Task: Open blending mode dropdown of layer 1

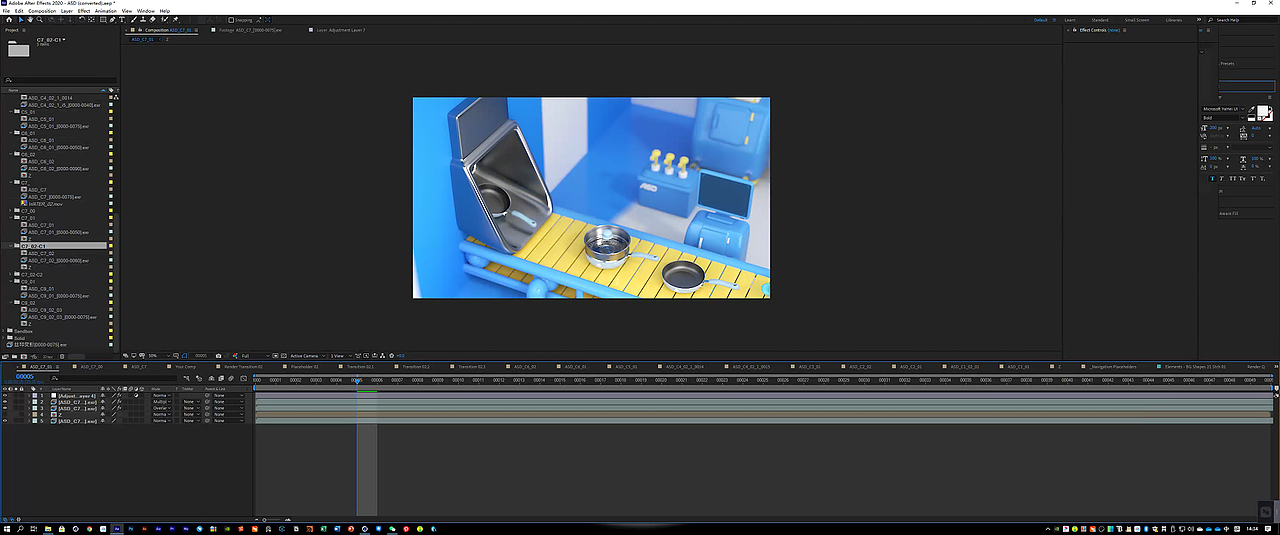Action: (162, 396)
